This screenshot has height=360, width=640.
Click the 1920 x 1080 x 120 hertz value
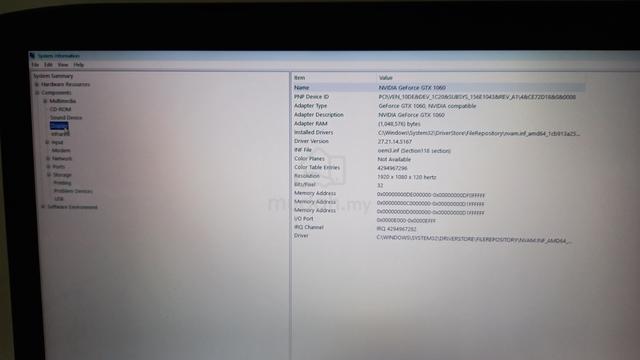407,177
